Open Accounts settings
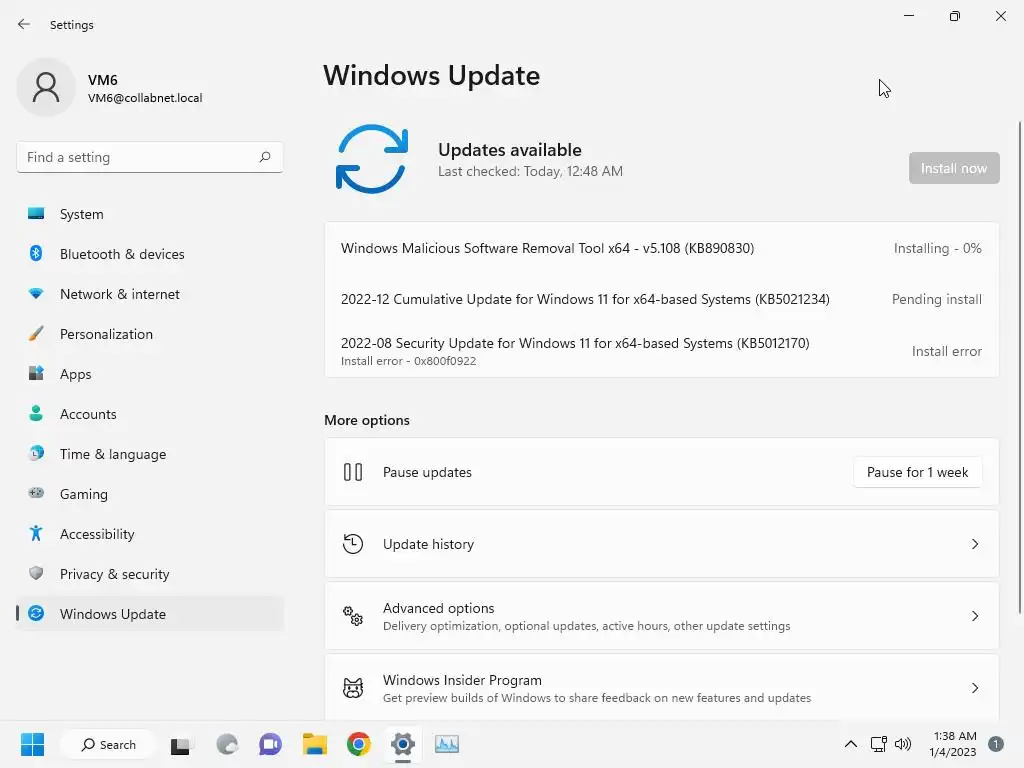The image size is (1024, 768). 150,414
